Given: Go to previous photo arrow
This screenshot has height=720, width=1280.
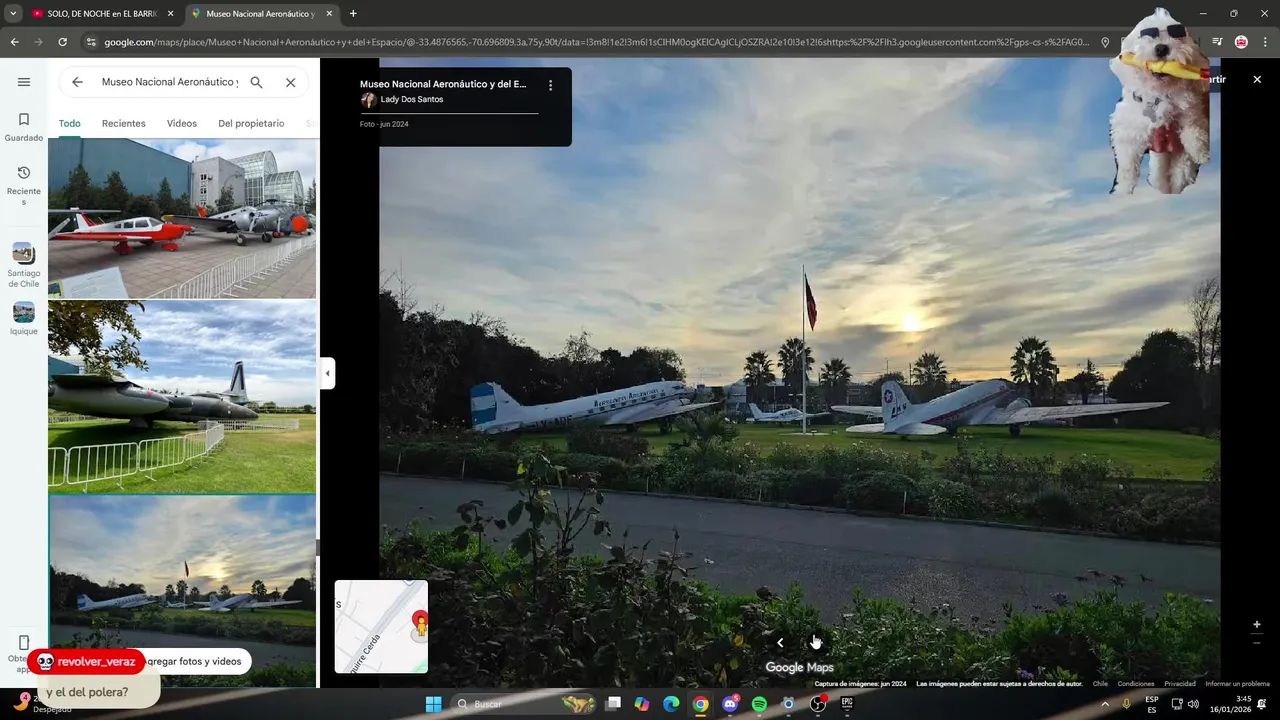Looking at the screenshot, I should [780, 643].
